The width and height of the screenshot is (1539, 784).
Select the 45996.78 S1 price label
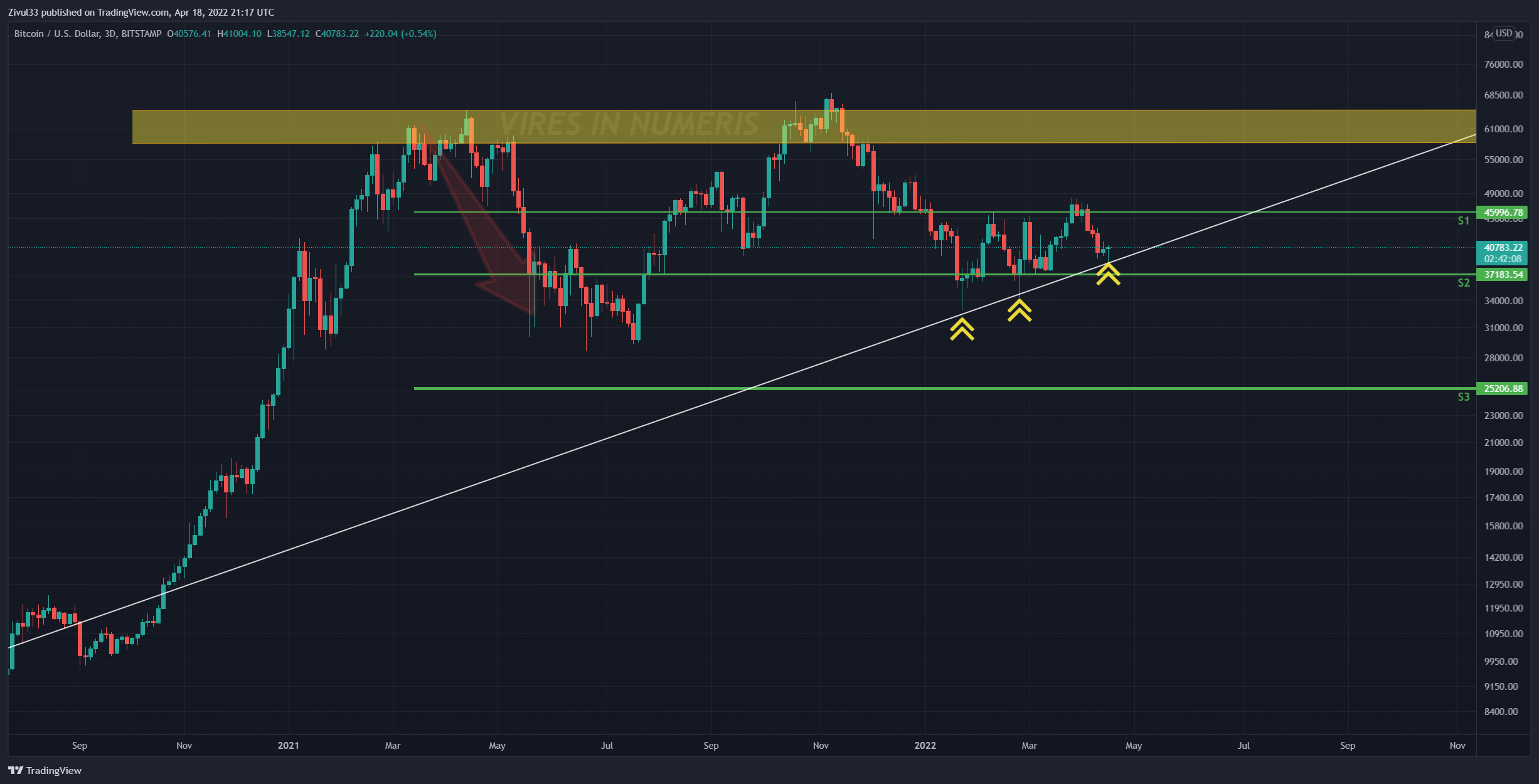click(1503, 213)
